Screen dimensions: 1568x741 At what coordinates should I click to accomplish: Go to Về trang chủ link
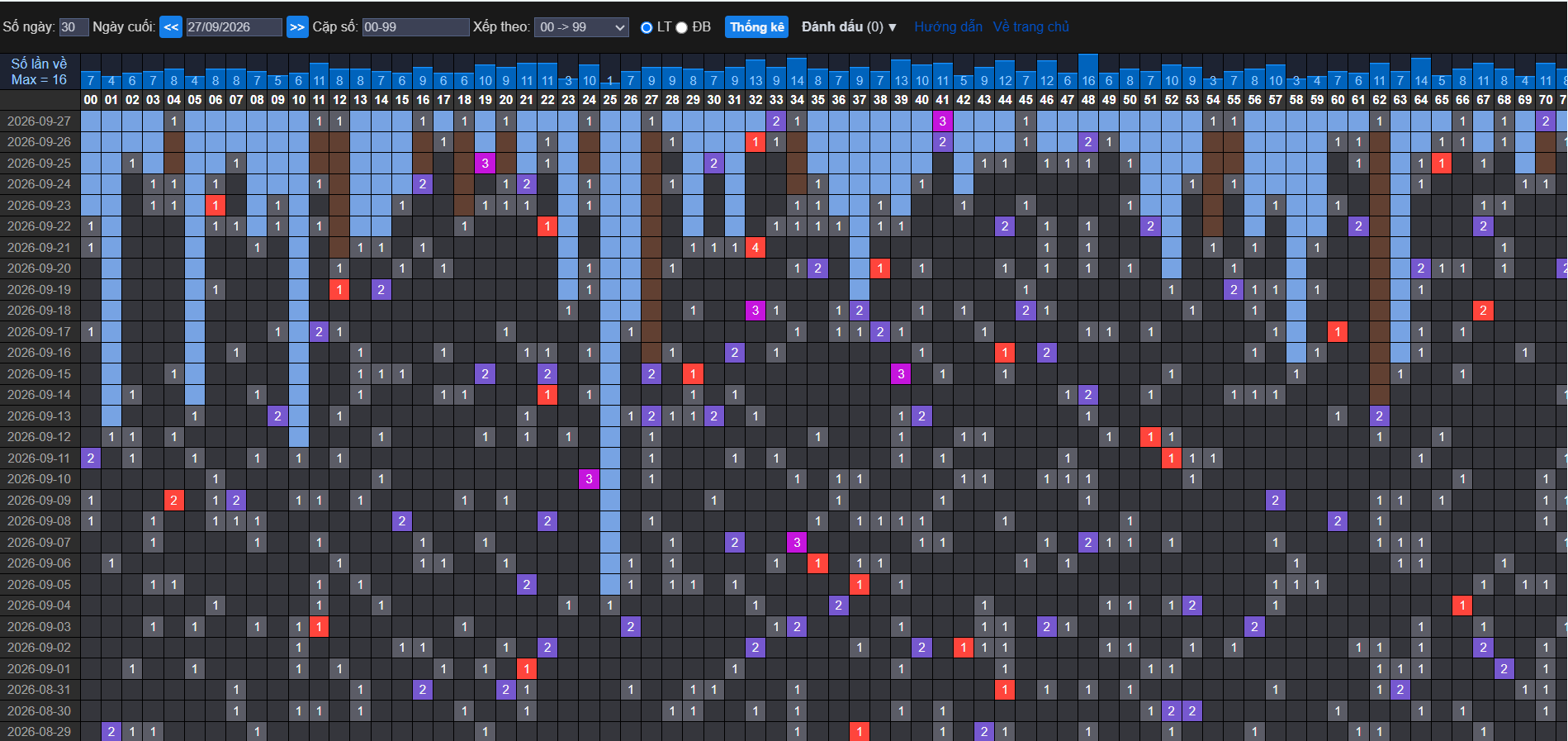(1031, 27)
